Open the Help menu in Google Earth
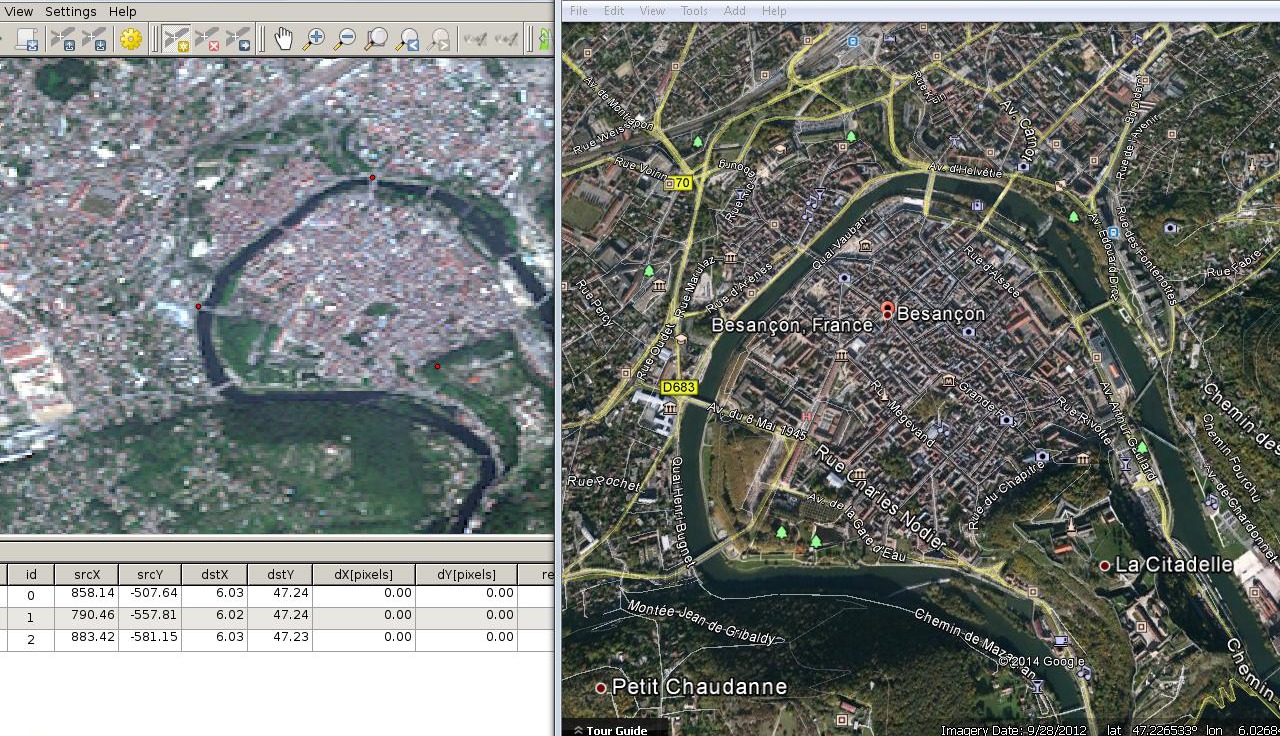 click(x=774, y=11)
